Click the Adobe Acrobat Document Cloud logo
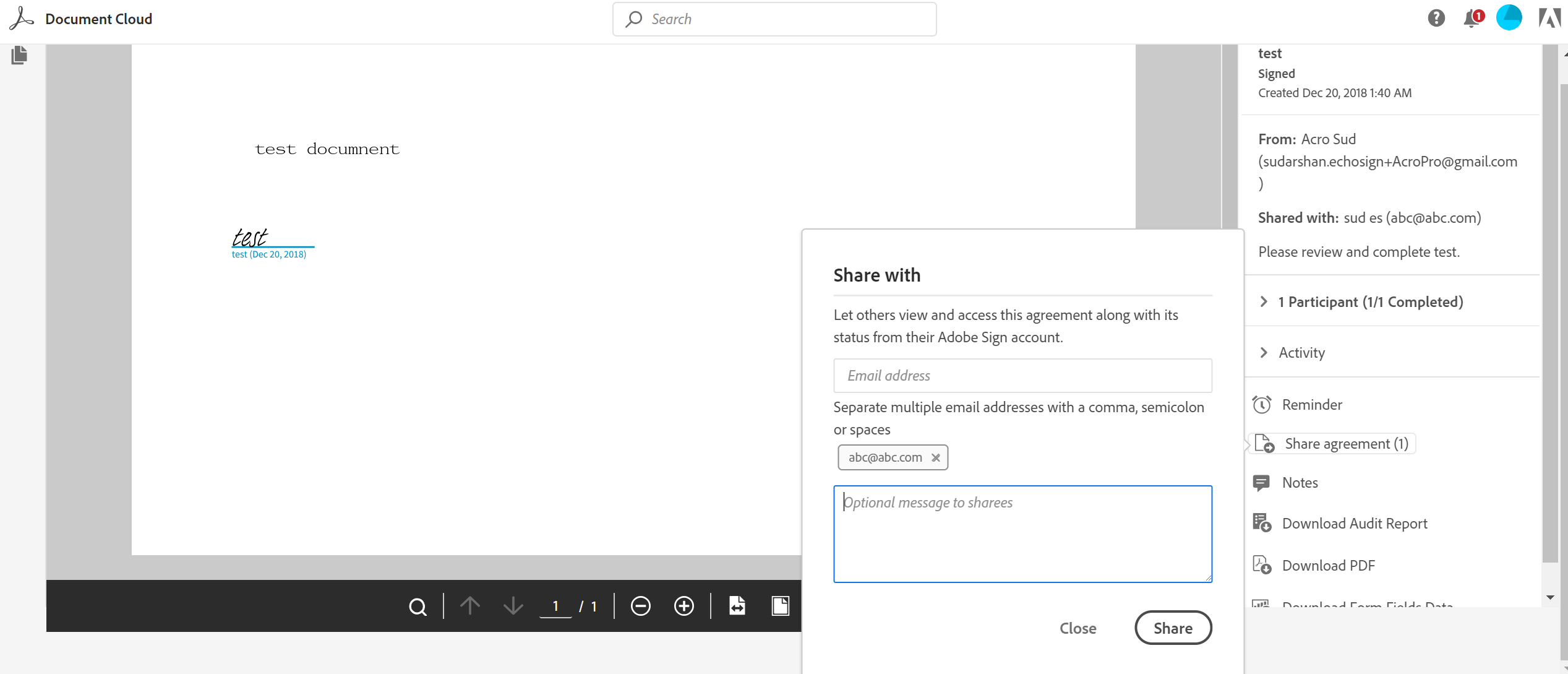 click(x=22, y=19)
